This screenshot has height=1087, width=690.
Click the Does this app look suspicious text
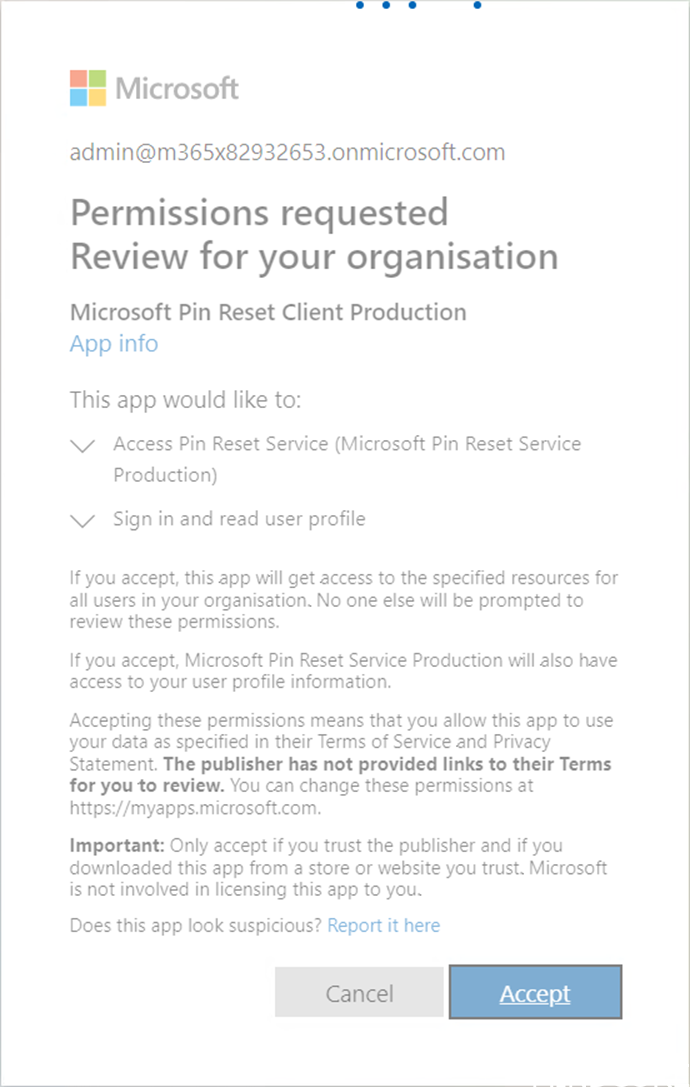(196, 925)
